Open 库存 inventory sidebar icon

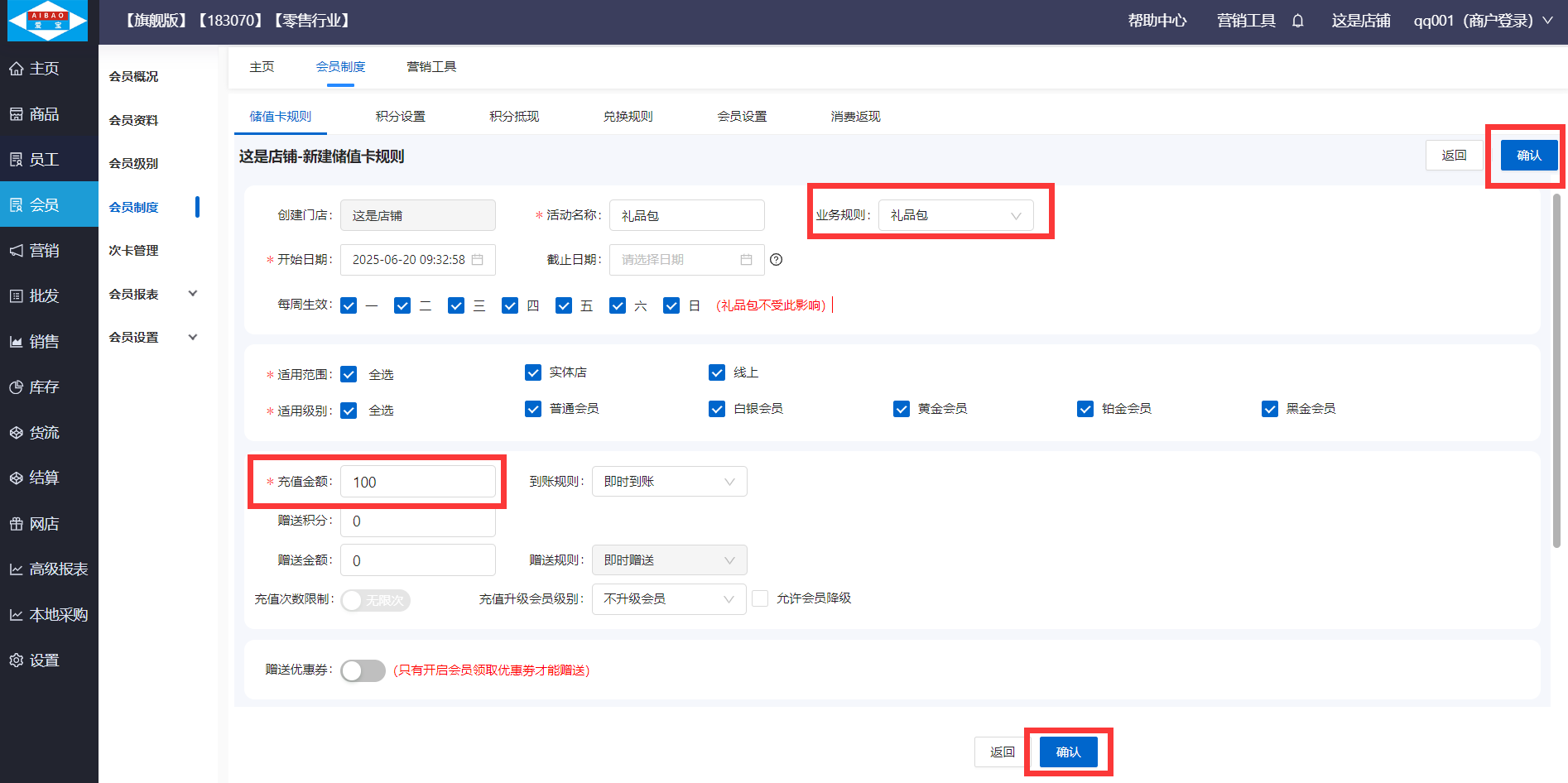(x=16, y=387)
